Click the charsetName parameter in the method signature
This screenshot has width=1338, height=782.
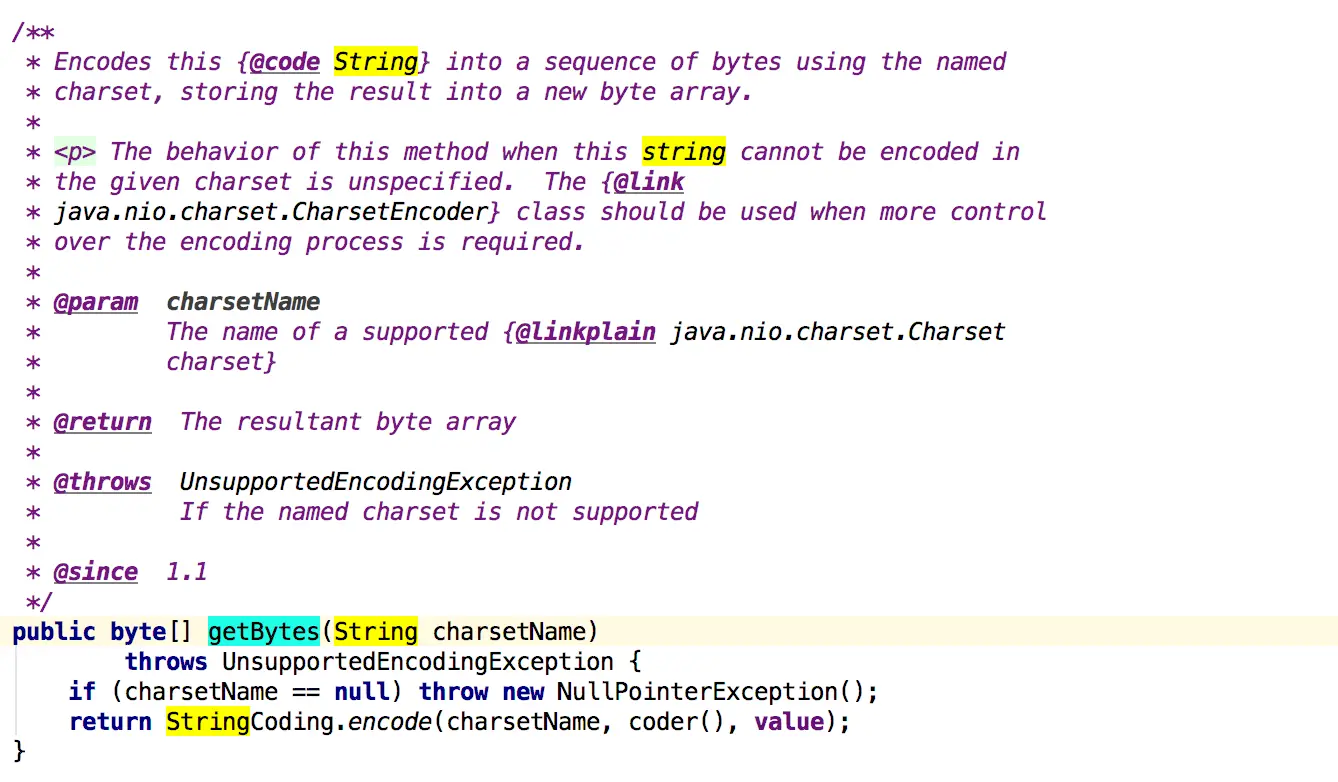pos(509,632)
